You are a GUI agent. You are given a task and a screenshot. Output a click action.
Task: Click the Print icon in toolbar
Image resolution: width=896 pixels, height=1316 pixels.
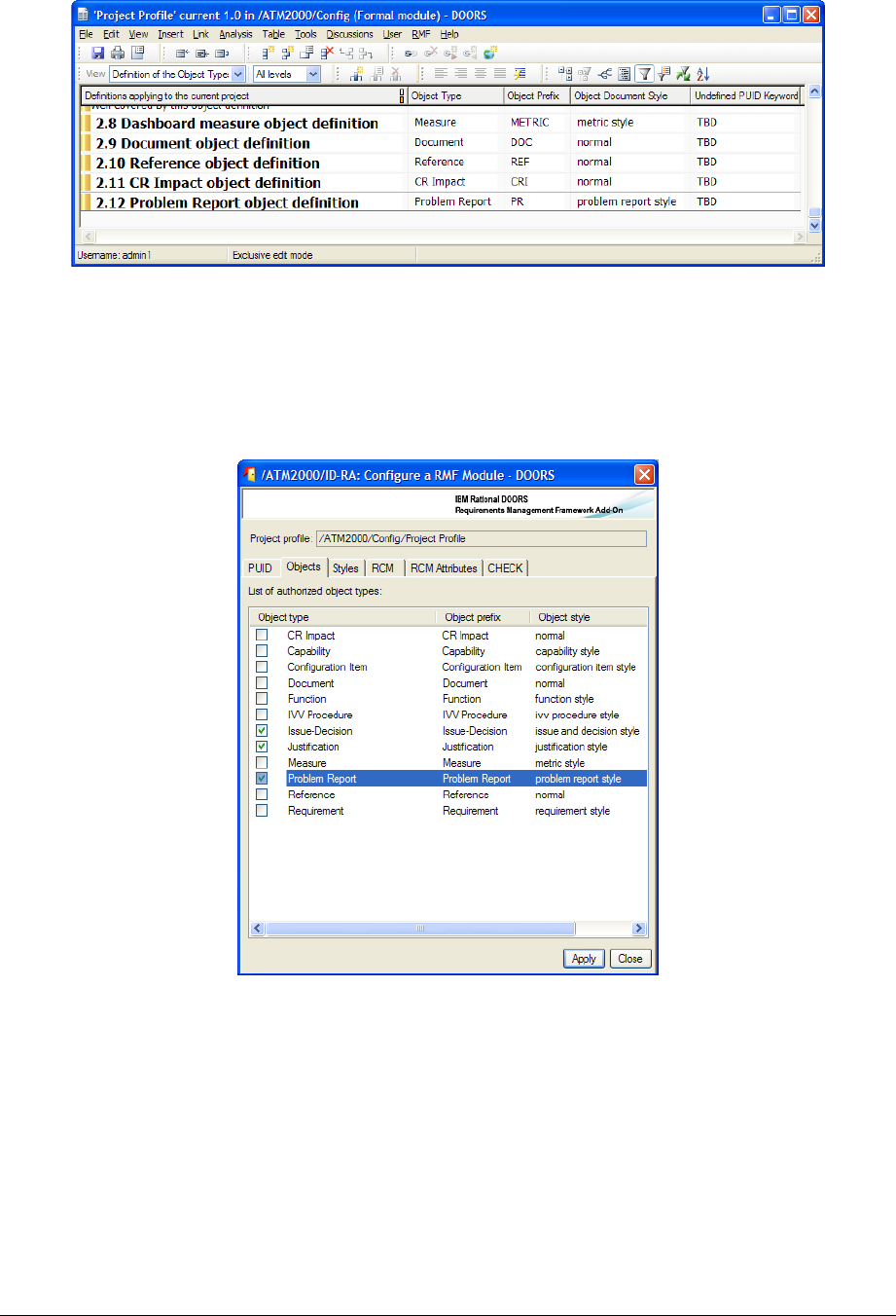click(118, 53)
